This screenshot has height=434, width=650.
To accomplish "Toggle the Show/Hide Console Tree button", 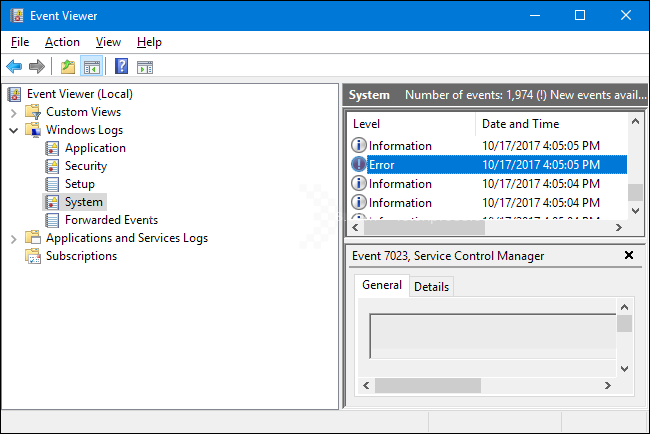I will tap(91, 67).
